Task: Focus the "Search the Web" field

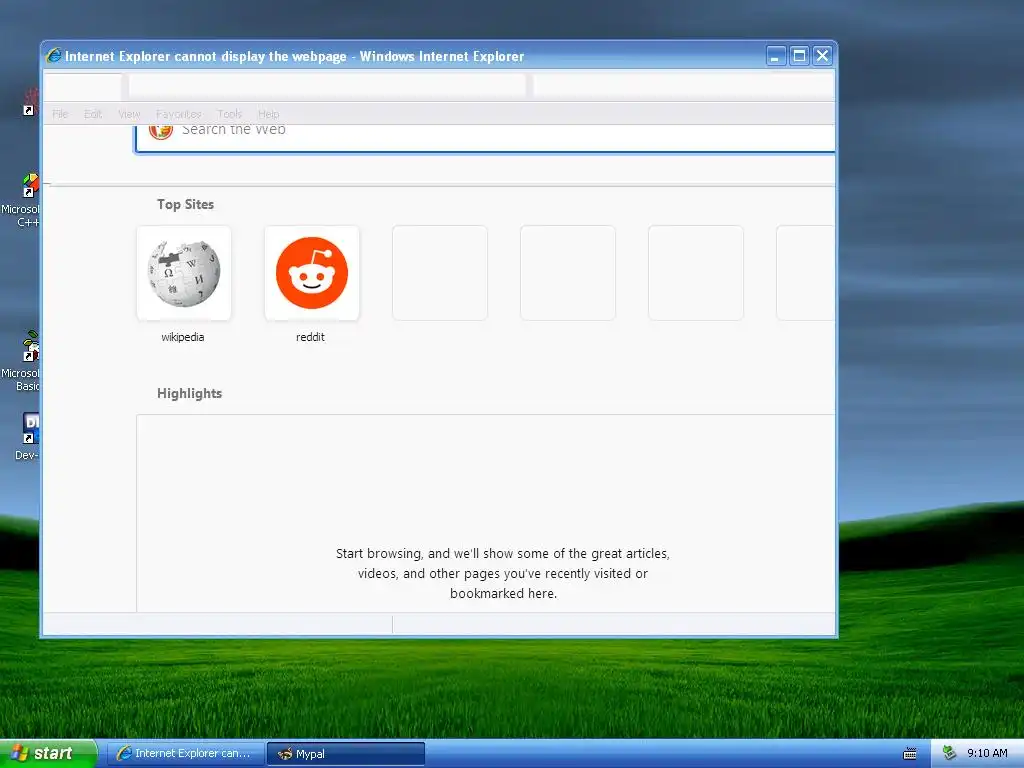Action: (x=485, y=138)
